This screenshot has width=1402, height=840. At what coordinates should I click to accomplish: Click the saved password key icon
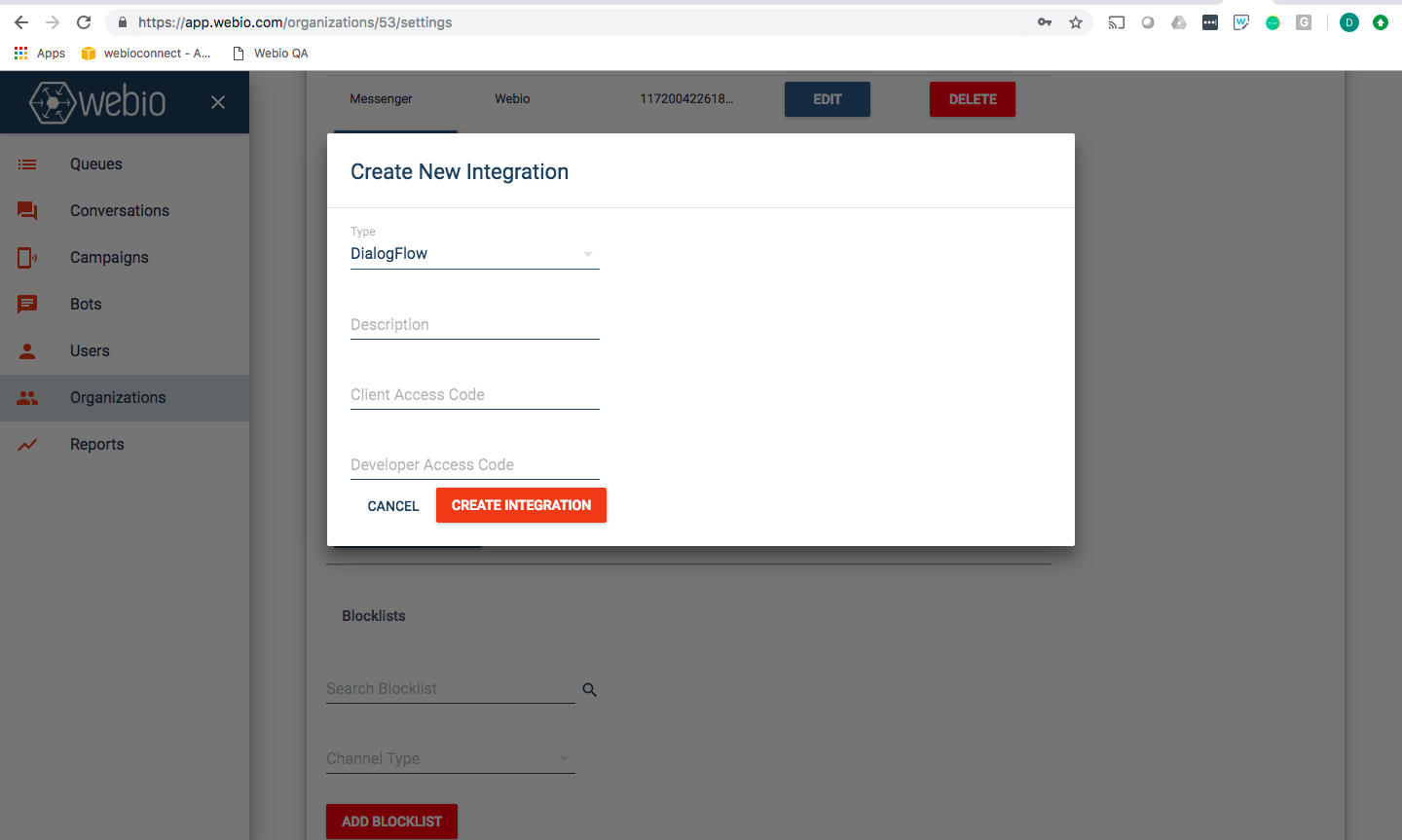coord(1045,22)
